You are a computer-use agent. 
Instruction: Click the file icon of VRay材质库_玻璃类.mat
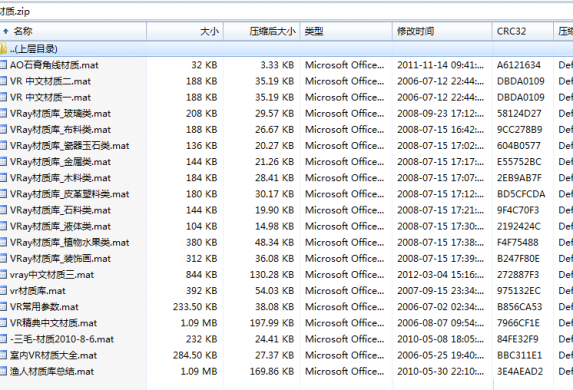pos(3,113)
